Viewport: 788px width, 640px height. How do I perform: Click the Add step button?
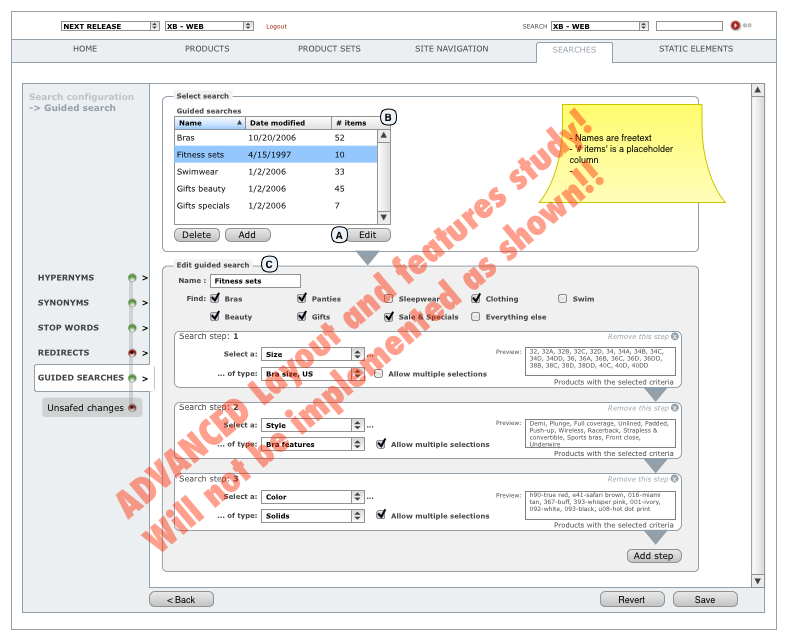pos(654,556)
